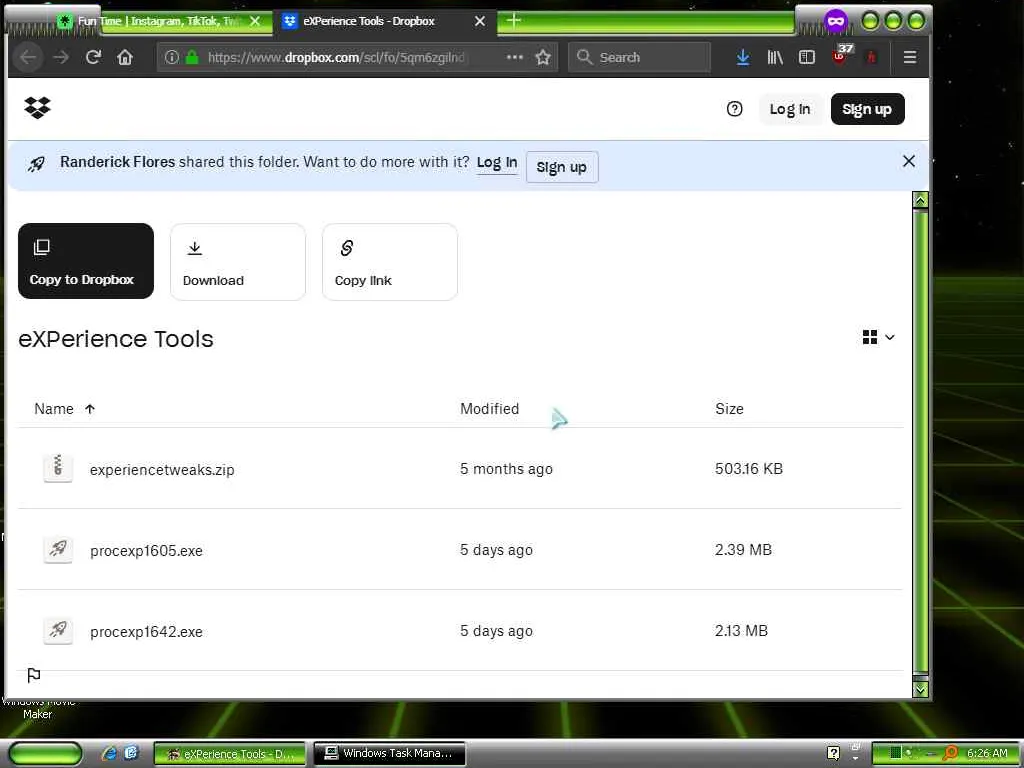
Task: Click the Log in link in banner
Action: 497,163
